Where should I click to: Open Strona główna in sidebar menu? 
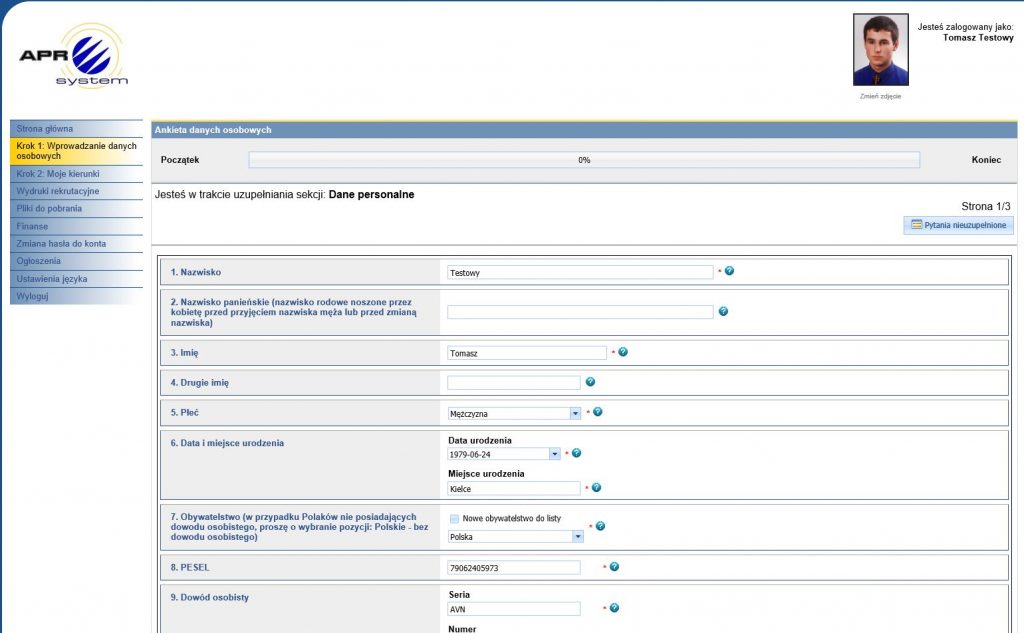(x=76, y=129)
